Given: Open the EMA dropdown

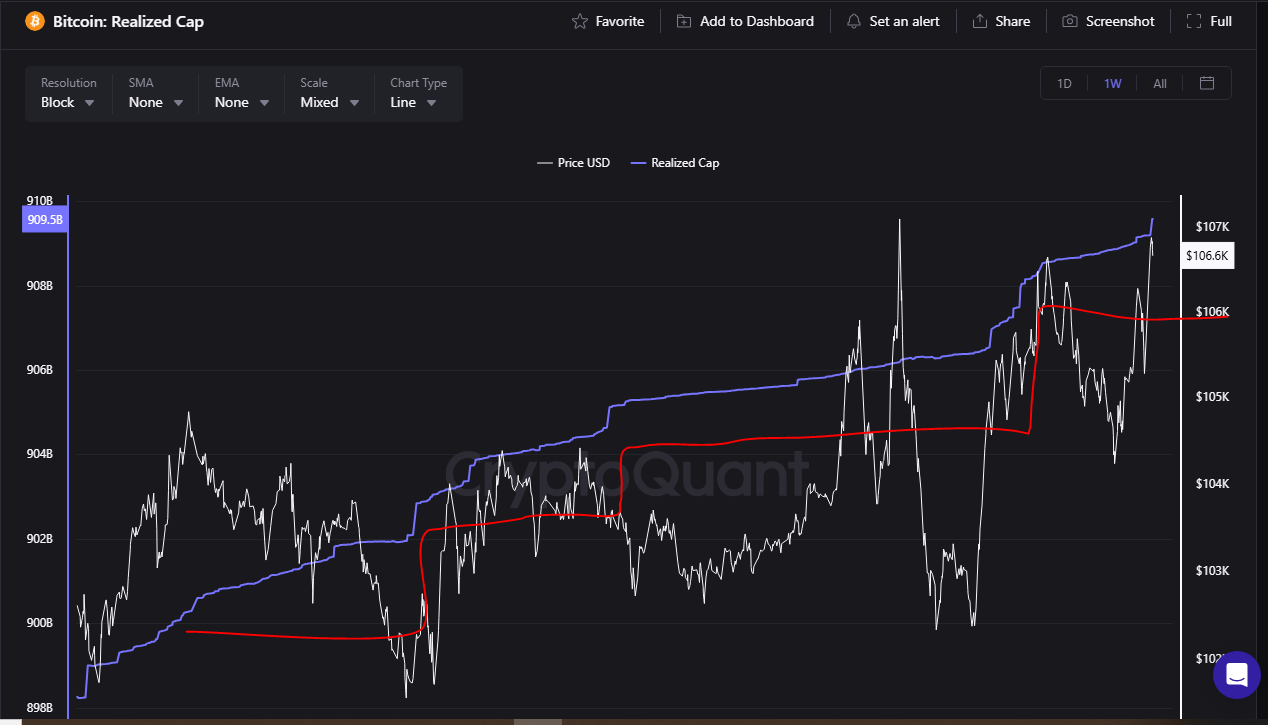Looking at the screenshot, I should pyautogui.click(x=242, y=102).
